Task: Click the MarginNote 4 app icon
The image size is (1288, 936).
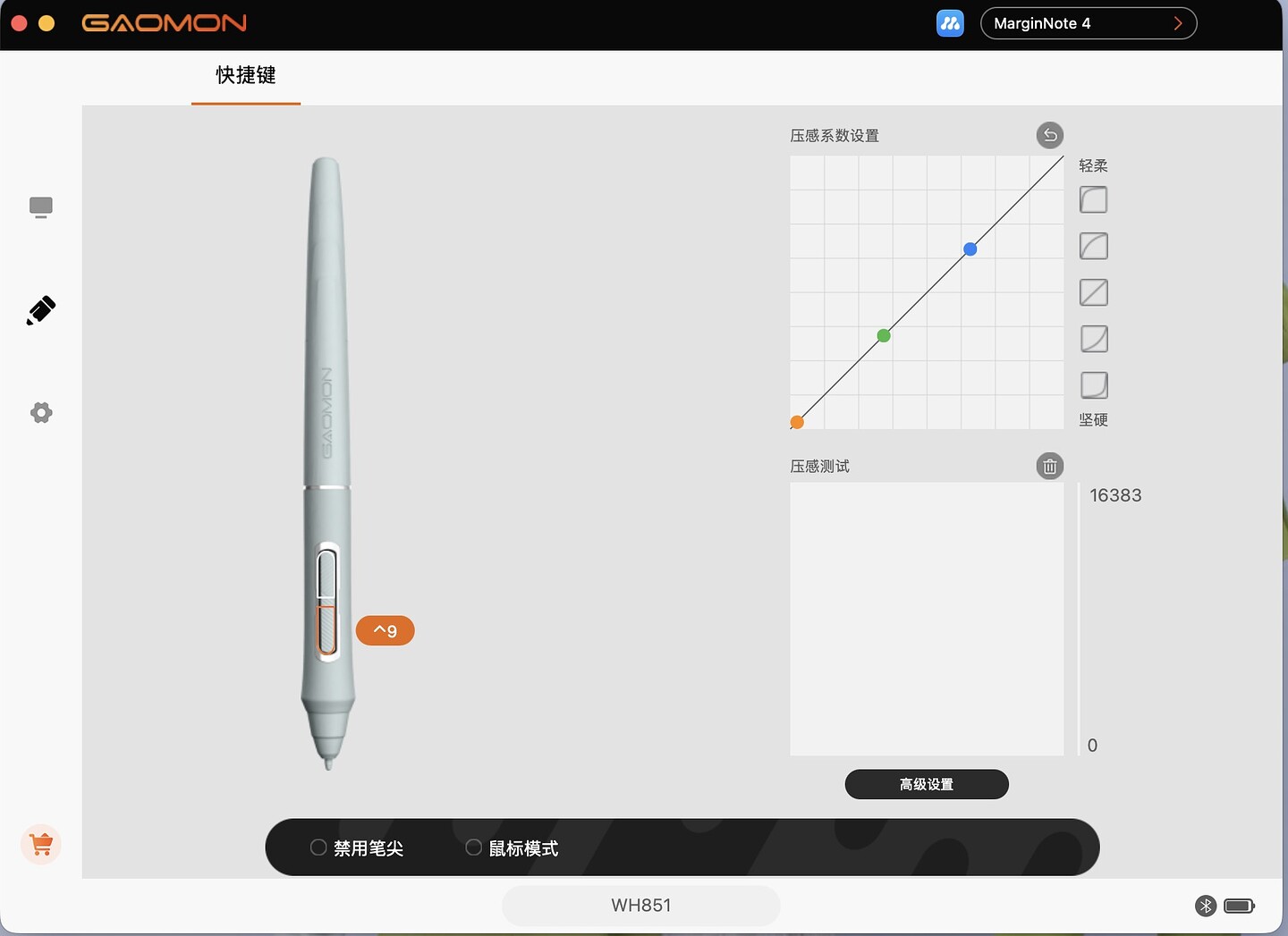Action: (x=950, y=23)
